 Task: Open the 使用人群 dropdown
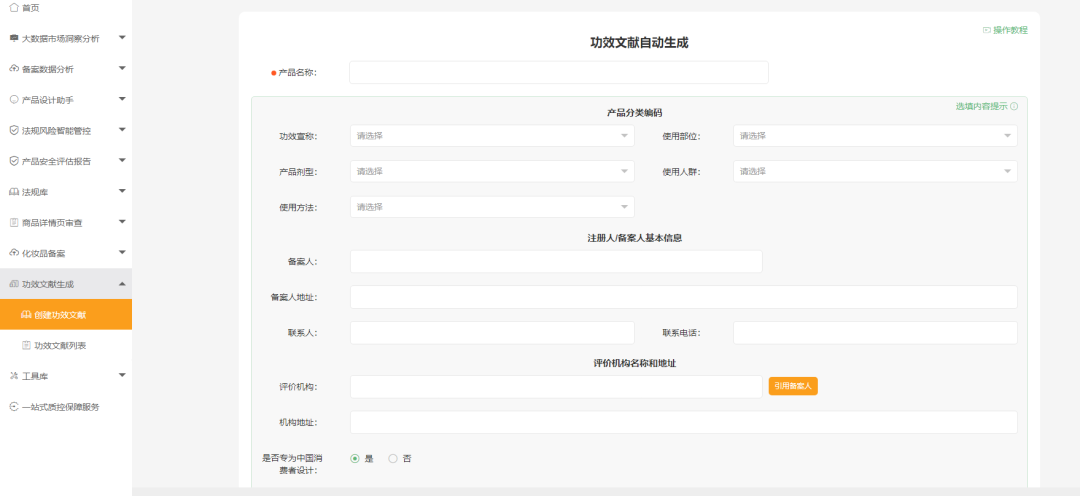coord(875,172)
